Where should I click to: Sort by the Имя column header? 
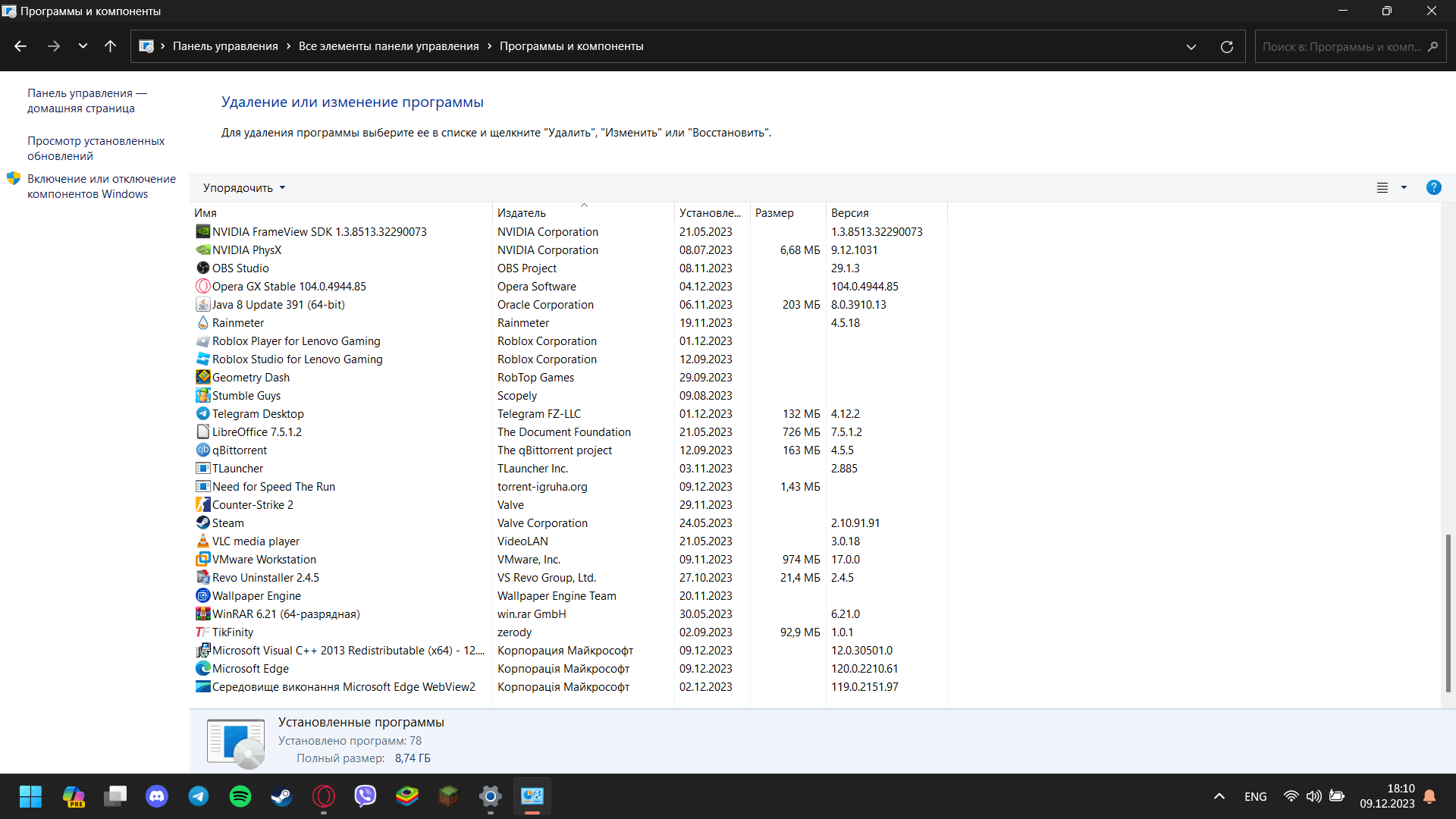pos(341,213)
